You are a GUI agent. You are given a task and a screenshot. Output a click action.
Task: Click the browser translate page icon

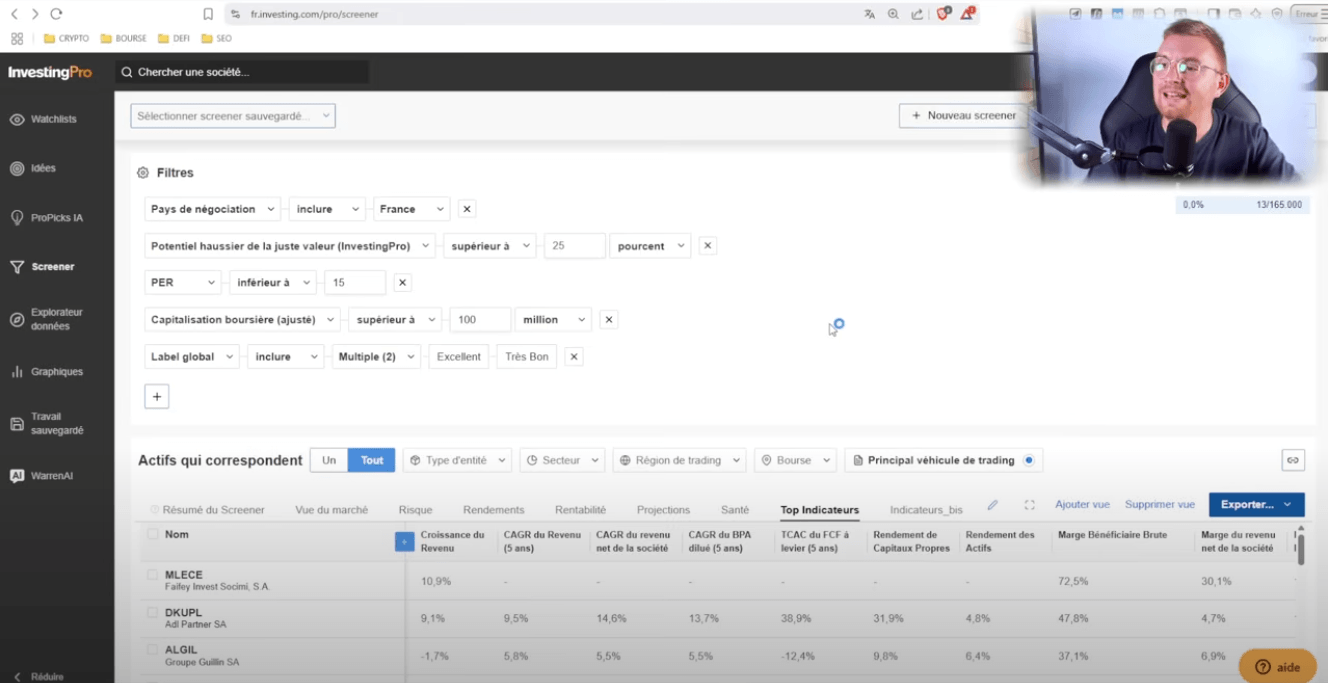[869, 14]
